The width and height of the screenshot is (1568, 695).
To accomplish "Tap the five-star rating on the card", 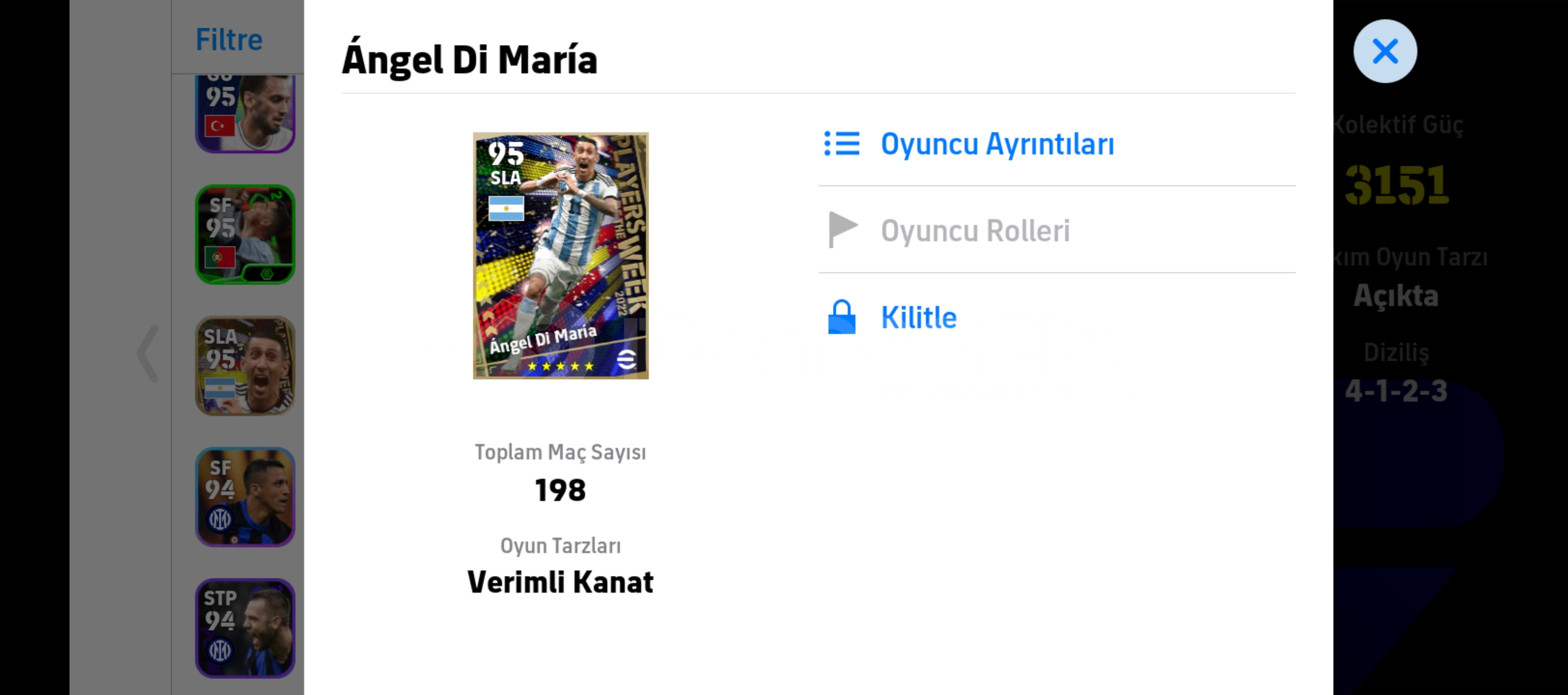I will pos(561,366).
